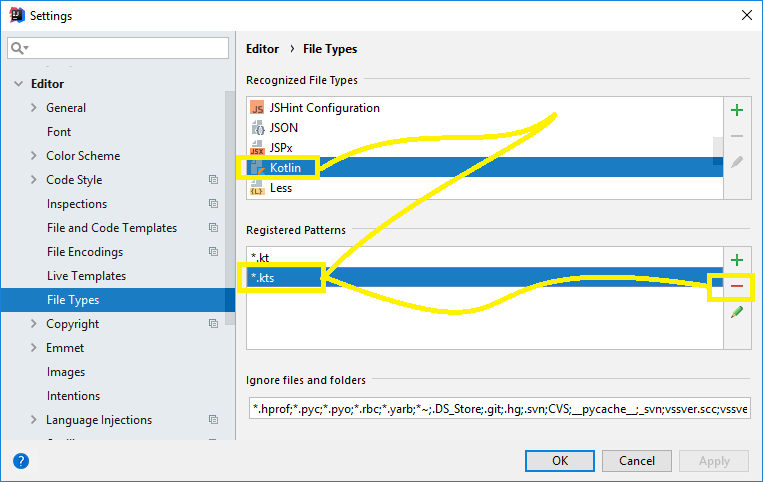Remove the selected recognized file type
The height and width of the screenshot is (482, 763).
tap(737, 136)
